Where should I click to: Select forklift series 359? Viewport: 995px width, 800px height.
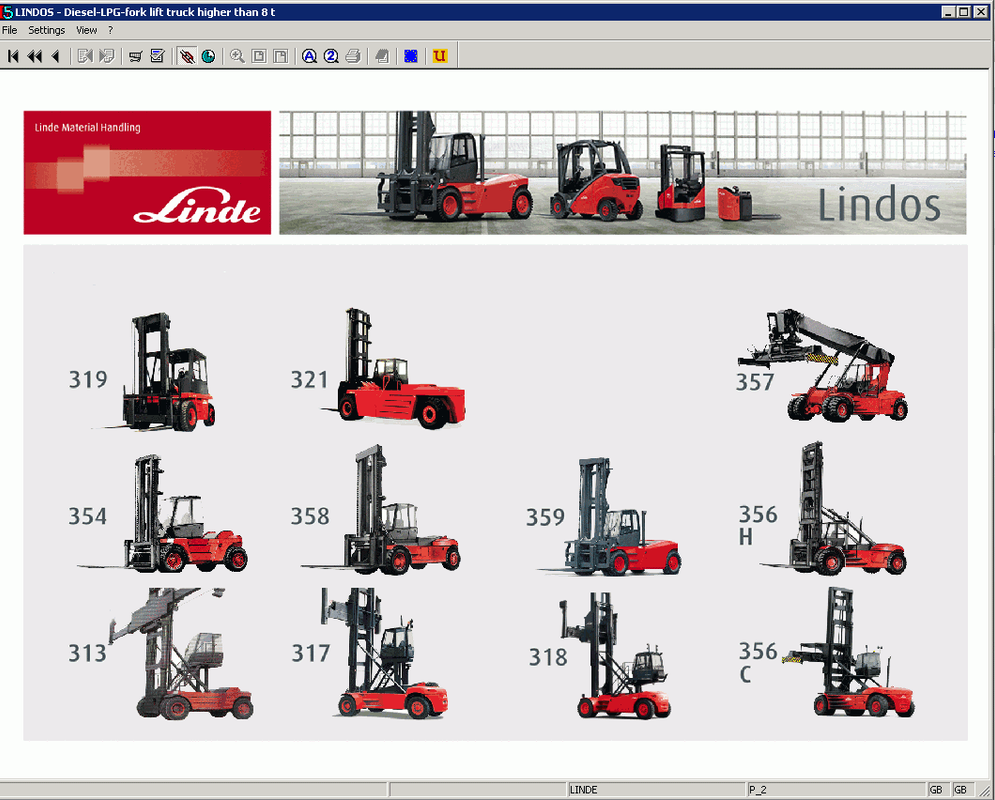tap(603, 516)
